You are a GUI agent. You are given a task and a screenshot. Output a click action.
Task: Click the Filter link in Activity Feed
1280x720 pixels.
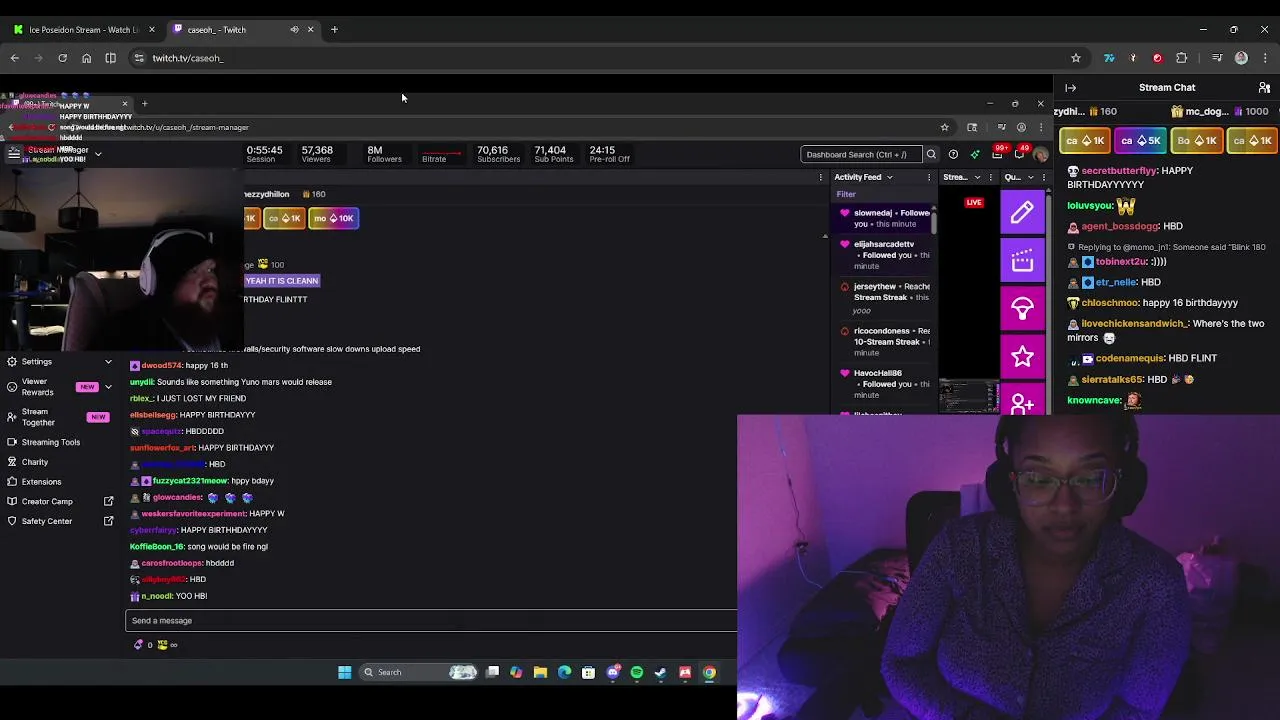click(x=846, y=194)
